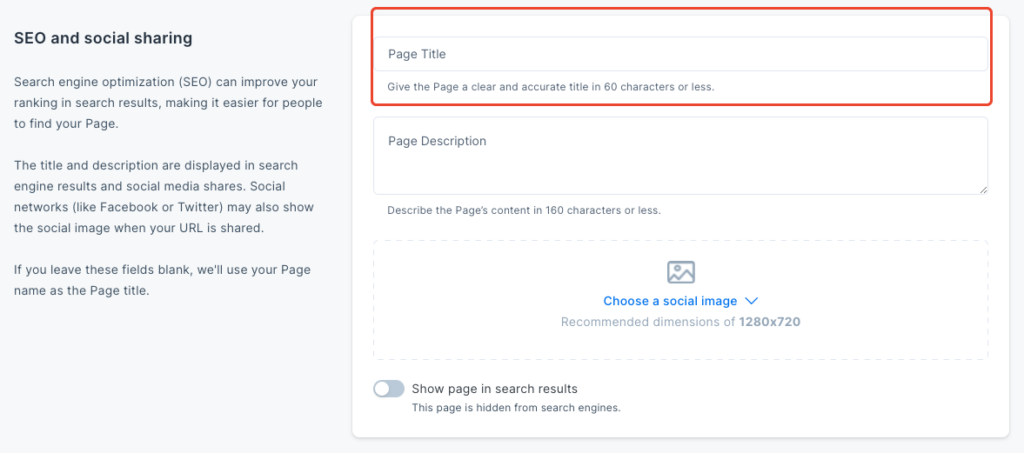Click the "If you leave these fields blank" paragraph

(162, 280)
